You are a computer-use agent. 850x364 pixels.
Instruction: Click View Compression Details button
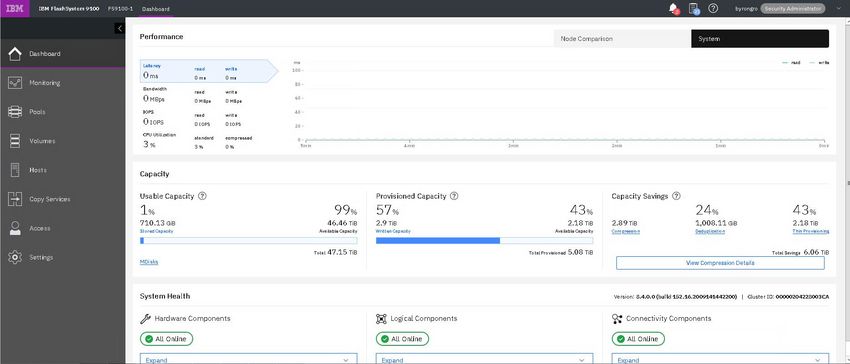[720, 263]
